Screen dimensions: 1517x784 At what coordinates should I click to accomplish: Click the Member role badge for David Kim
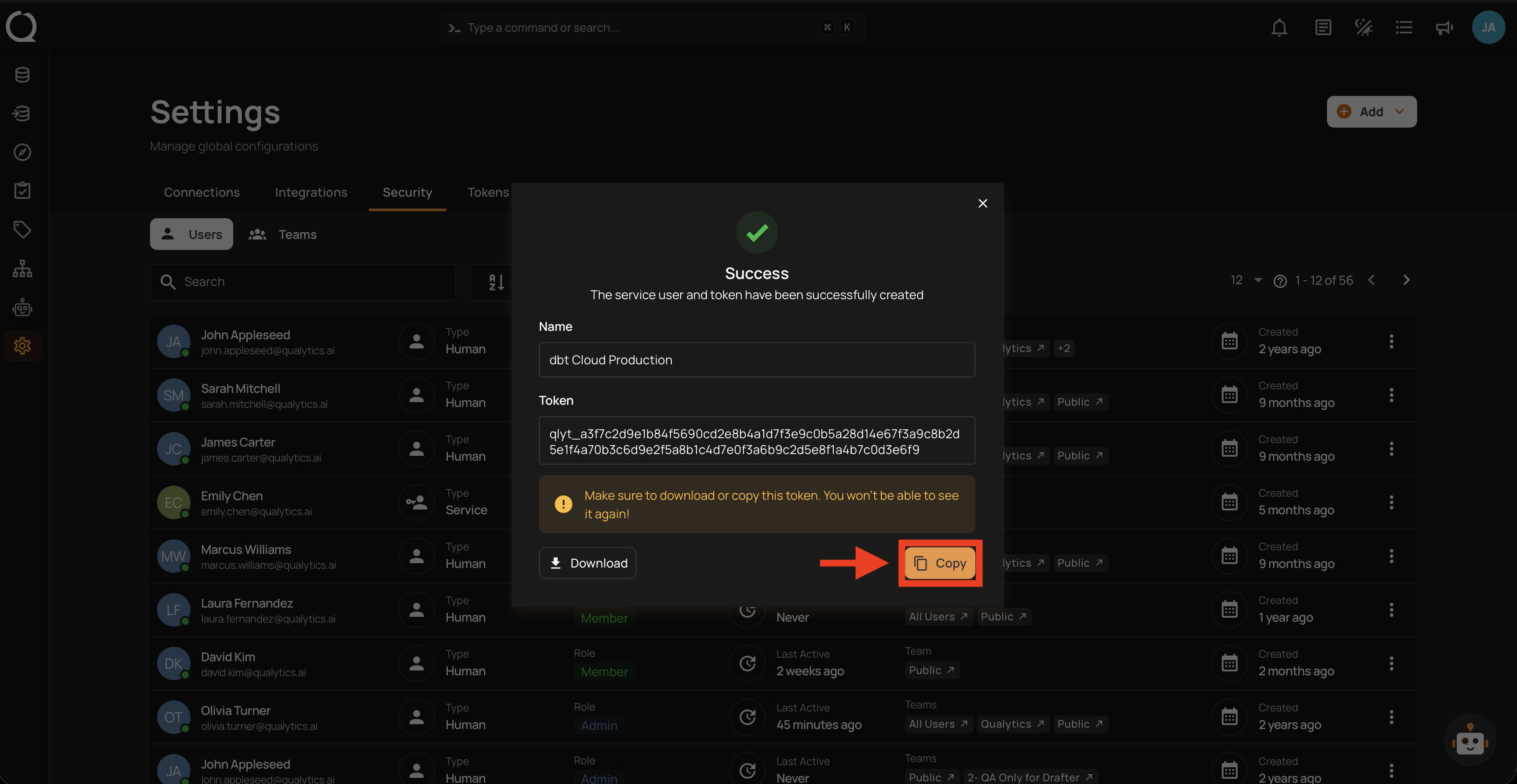604,672
